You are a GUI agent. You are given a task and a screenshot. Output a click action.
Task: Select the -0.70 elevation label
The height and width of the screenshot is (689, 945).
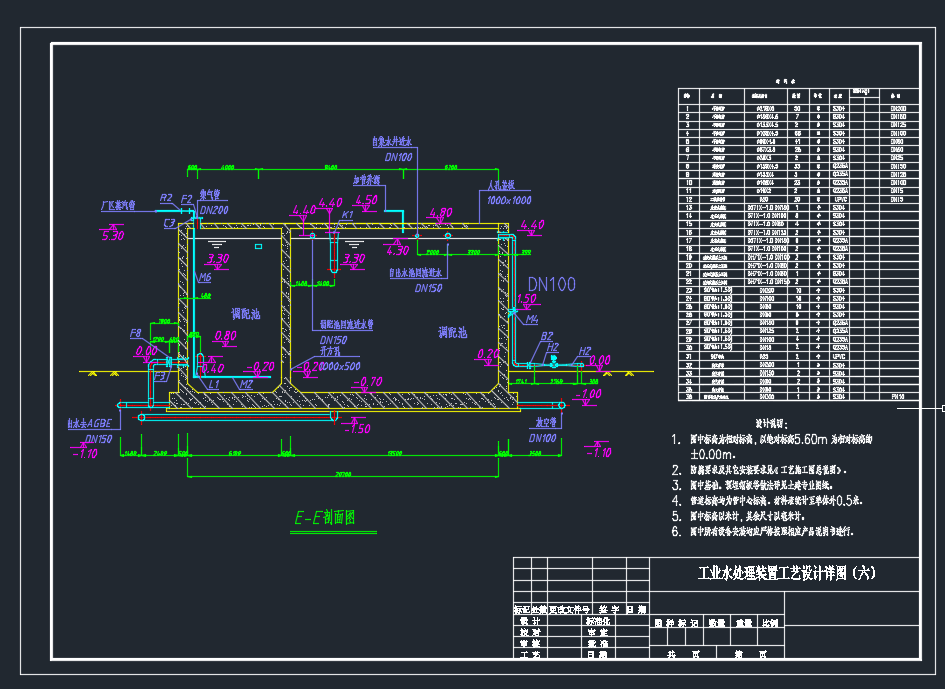[x=368, y=382]
